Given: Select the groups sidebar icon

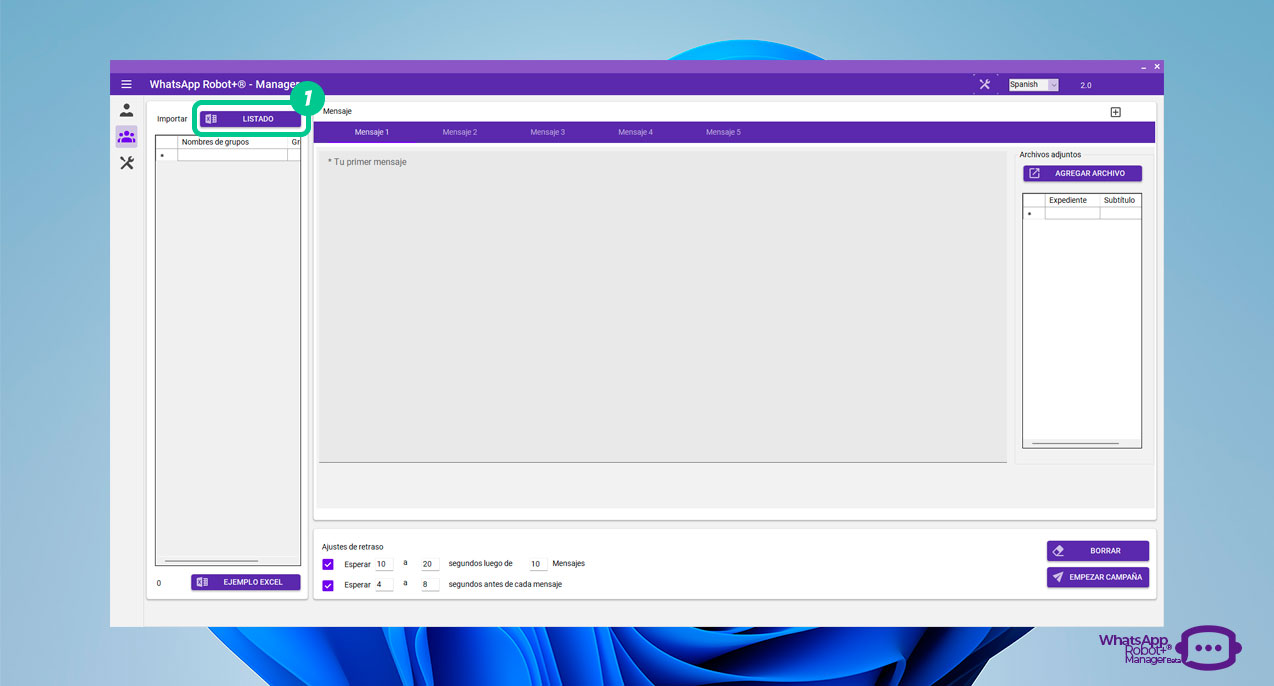Looking at the screenshot, I should (x=126, y=137).
